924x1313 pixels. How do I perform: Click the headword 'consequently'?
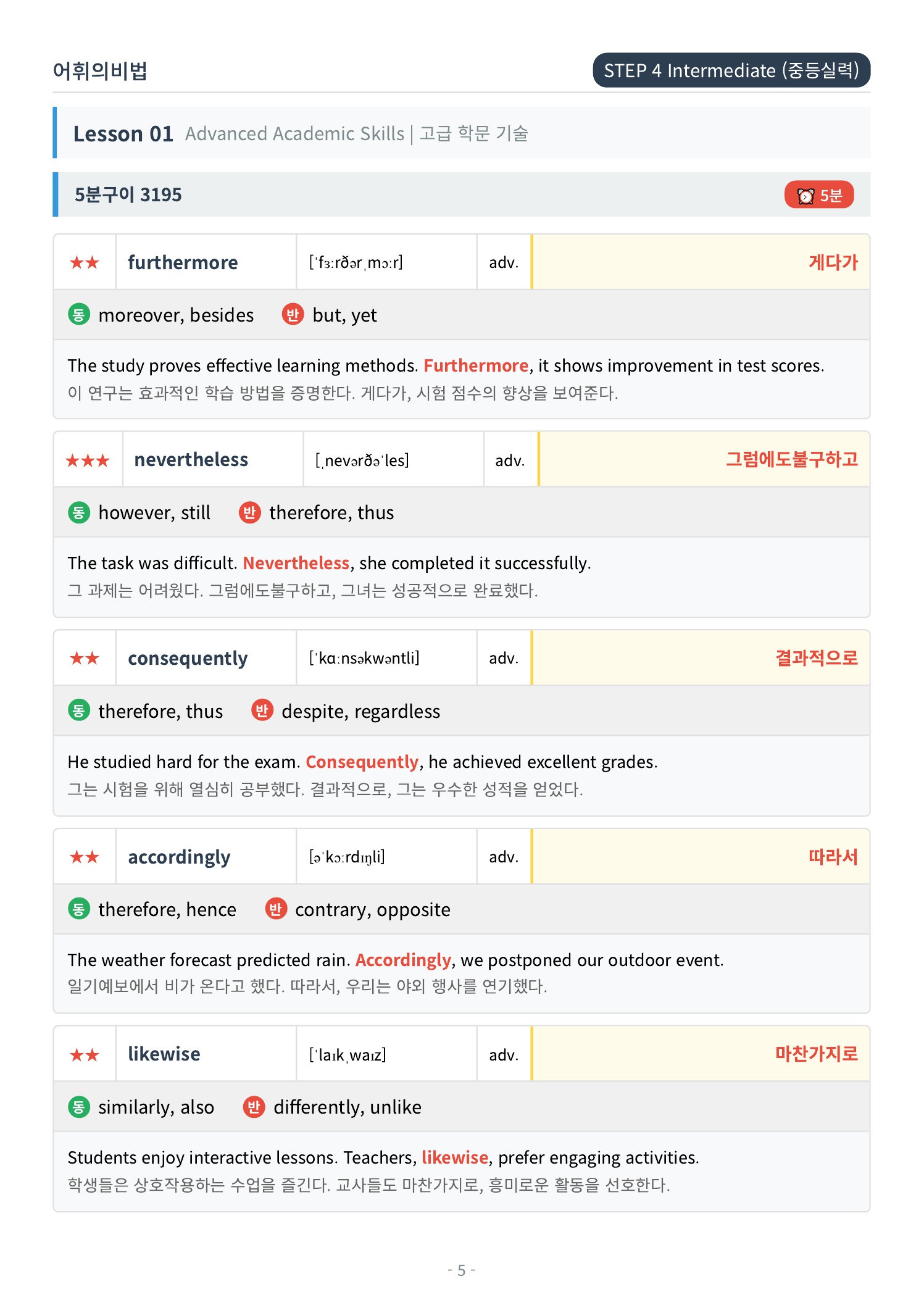(x=188, y=659)
